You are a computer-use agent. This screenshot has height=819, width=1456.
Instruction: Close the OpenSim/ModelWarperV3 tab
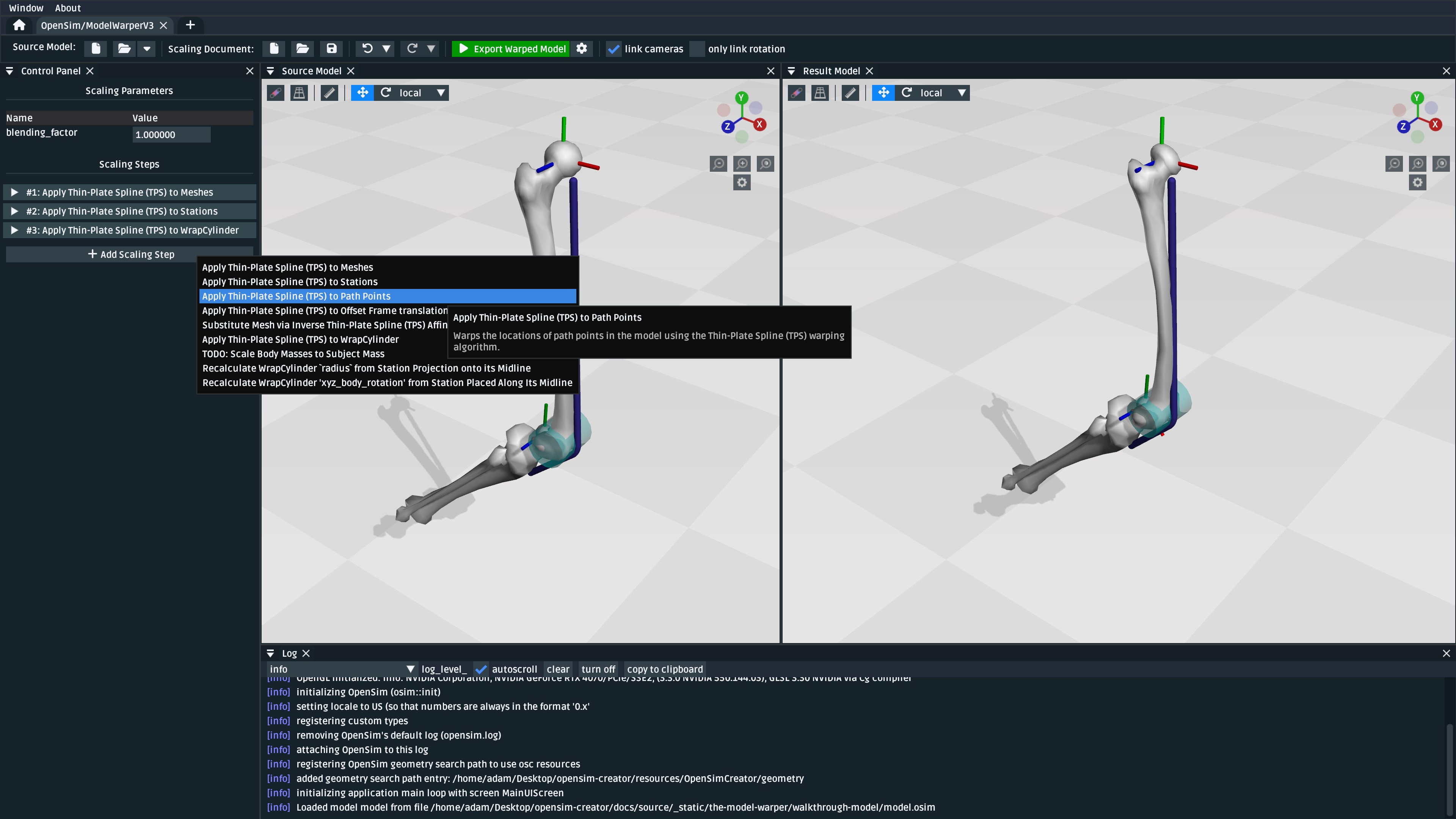[x=163, y=25]
